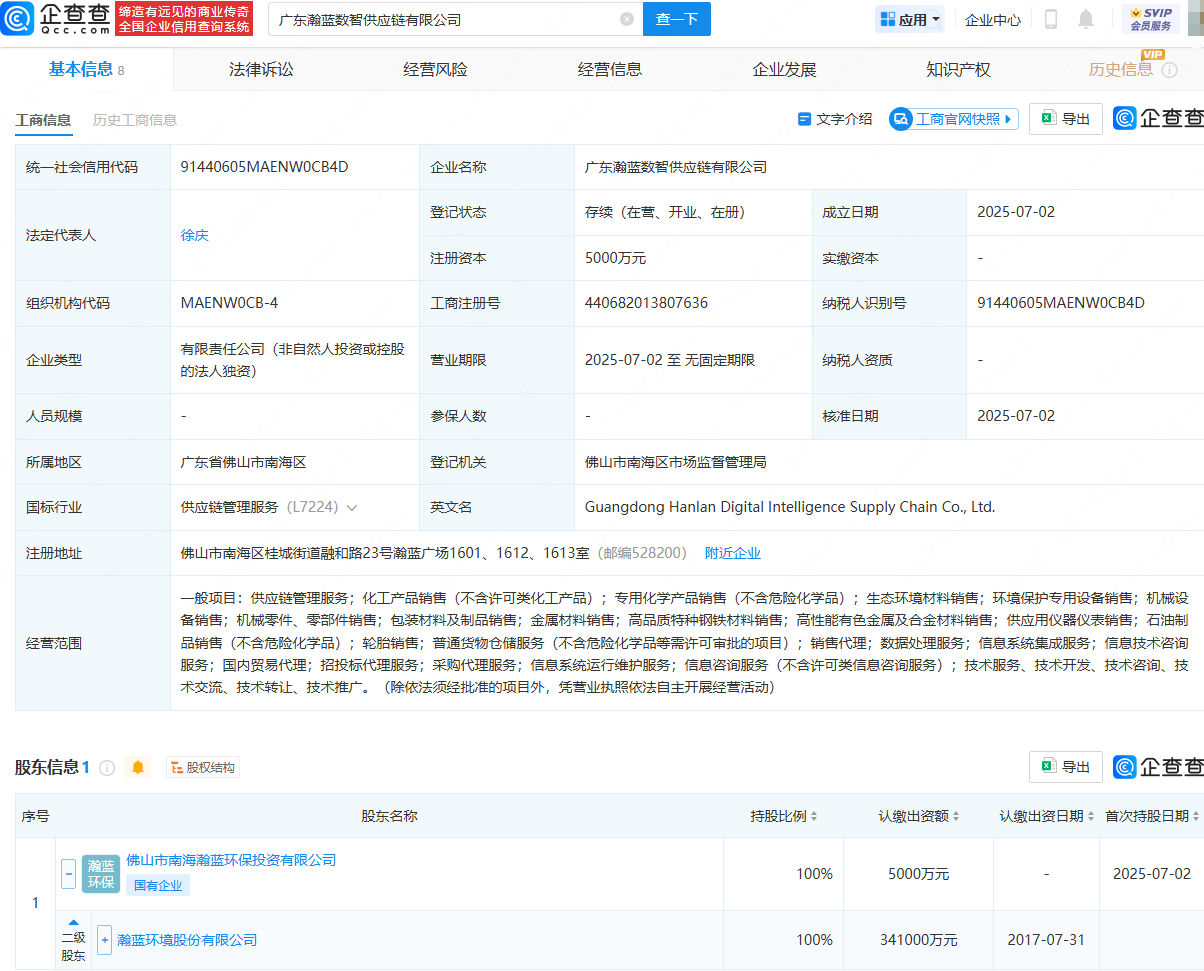Viewport: 1204px width, 971px height.
Task: Expand the 瀚蓝环境股份有限公司 row
Action: [x=104, y=940]
